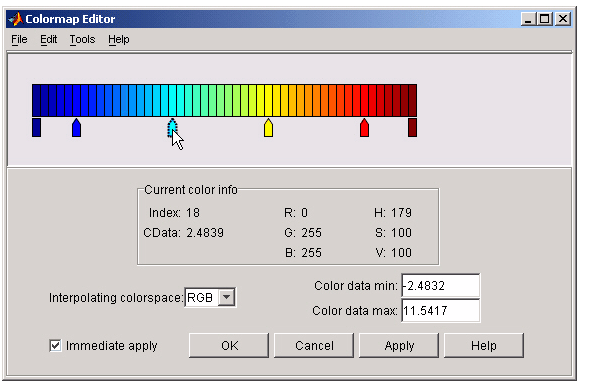600x392 pixels.
Task: Click the Color data min field
Action: coord(440,286)
